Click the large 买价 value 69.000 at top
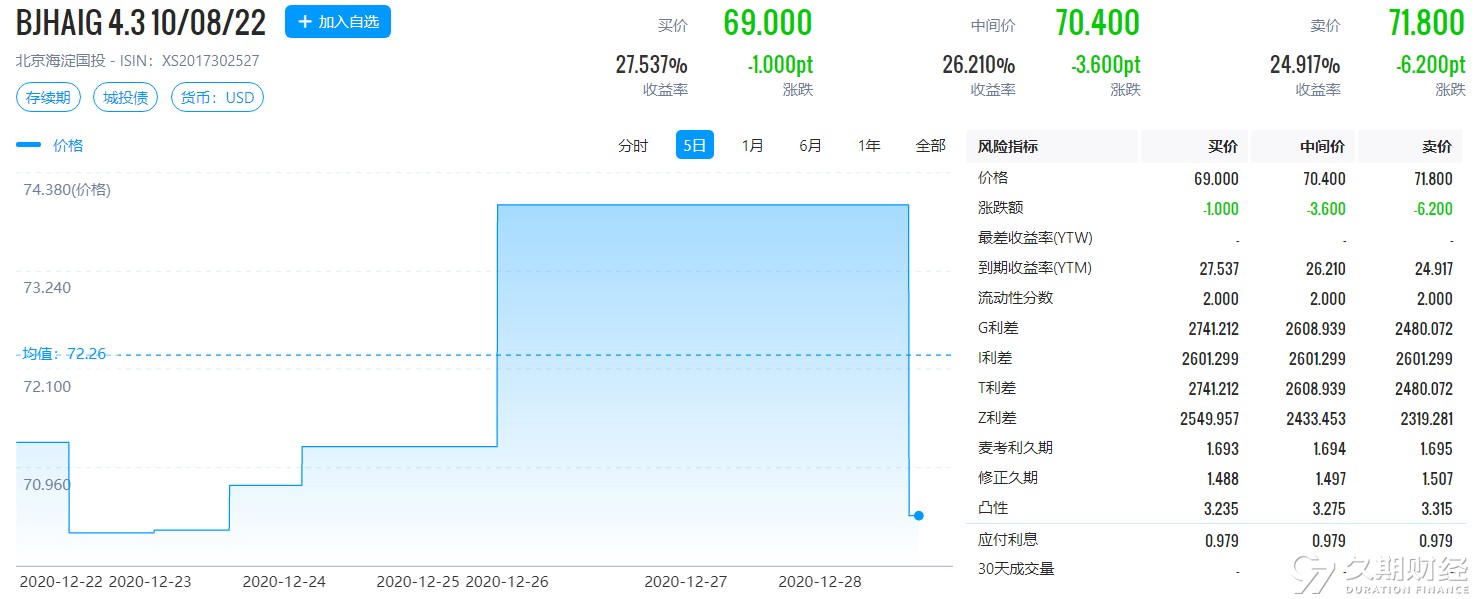The width and height of the screenshot is (1474, 599). coord(768,23)
